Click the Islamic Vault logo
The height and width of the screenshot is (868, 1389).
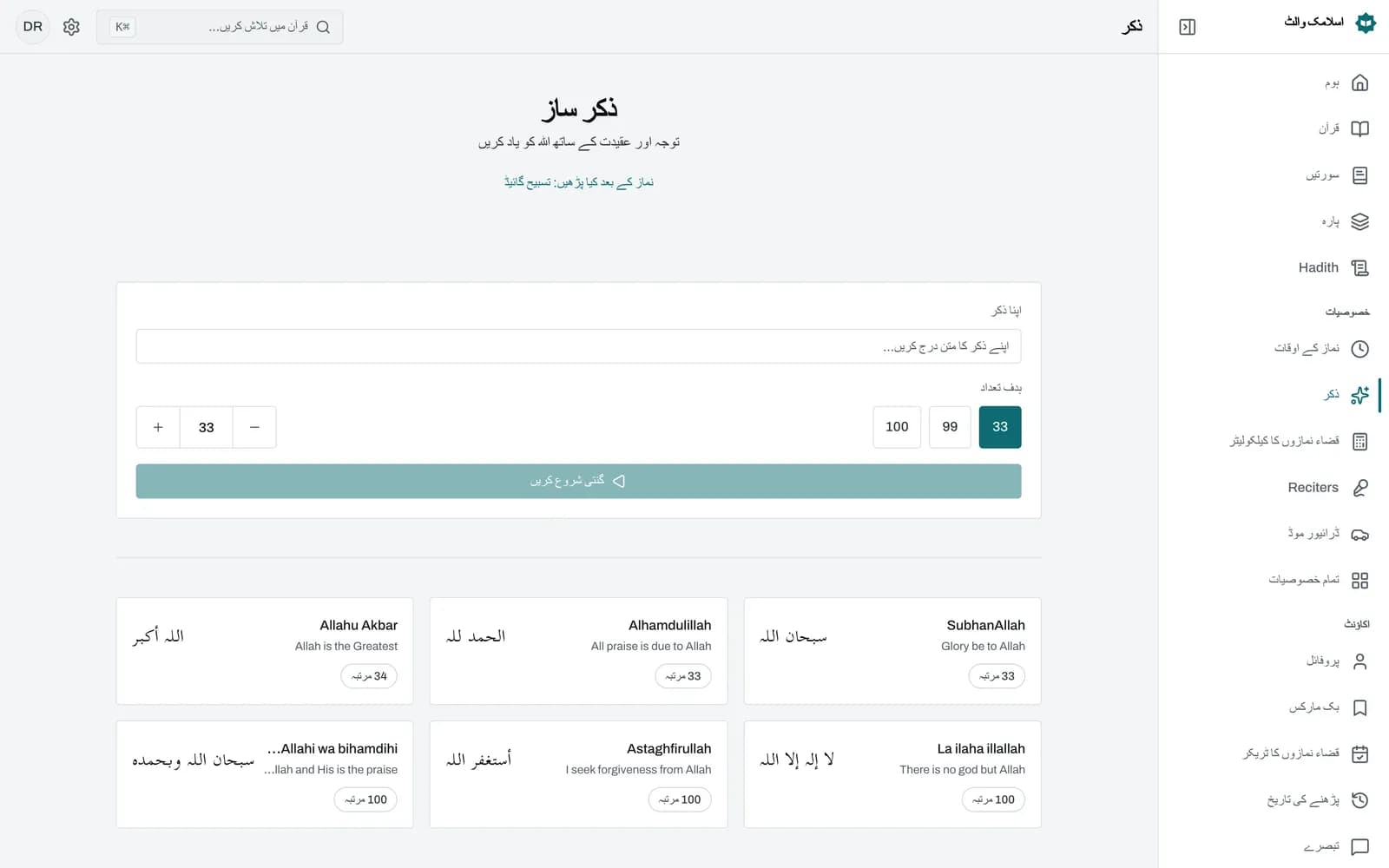click(x=1365, y=23)
